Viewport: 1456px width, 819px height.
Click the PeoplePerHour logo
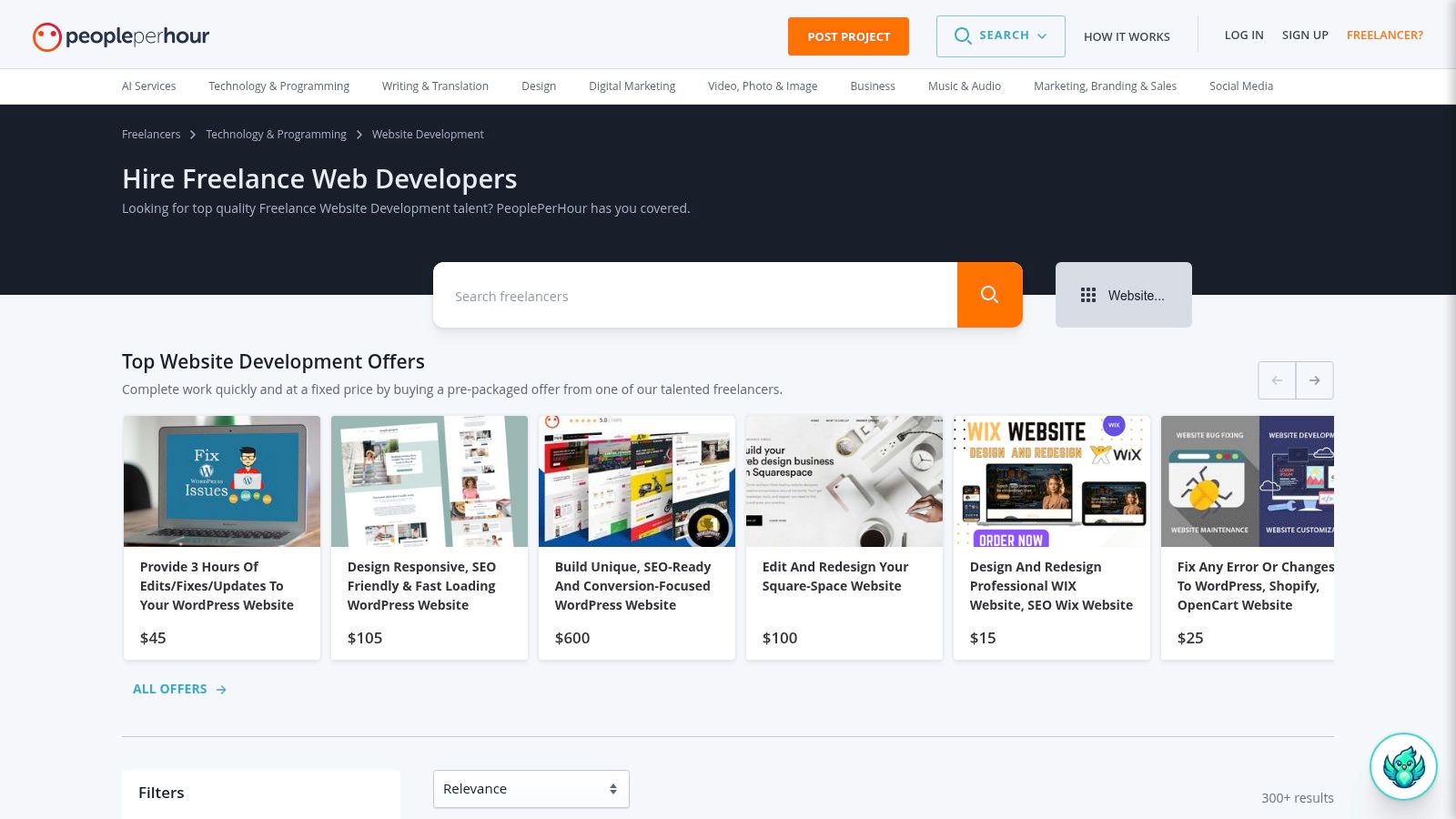click(x=121, y=36)
